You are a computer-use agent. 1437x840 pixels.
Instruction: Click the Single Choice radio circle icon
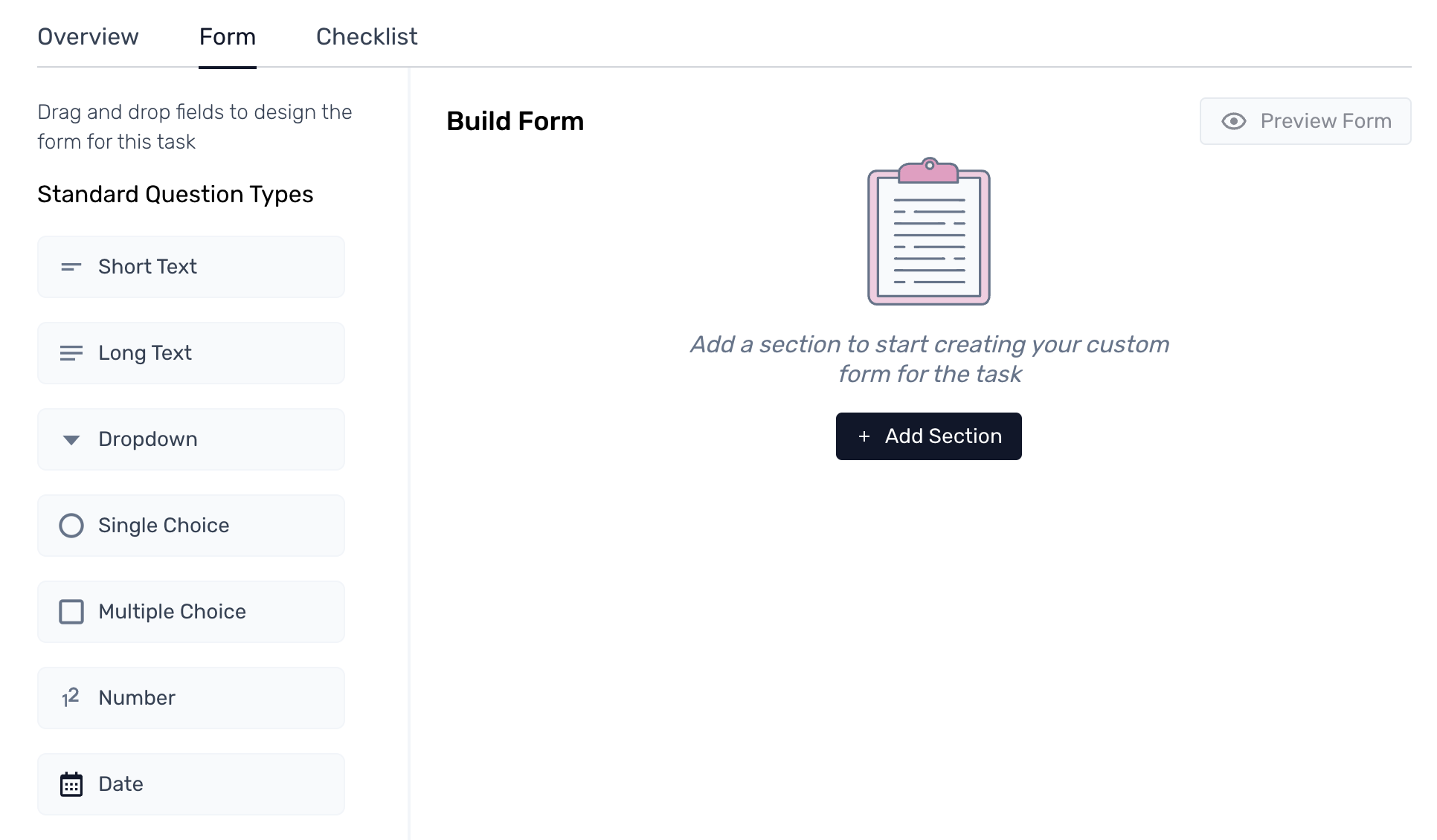(71, 526)
